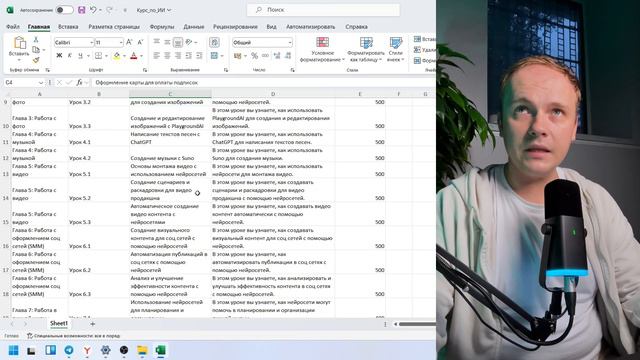
Task: Increase the indent
Action: click(x=199, y=56)
